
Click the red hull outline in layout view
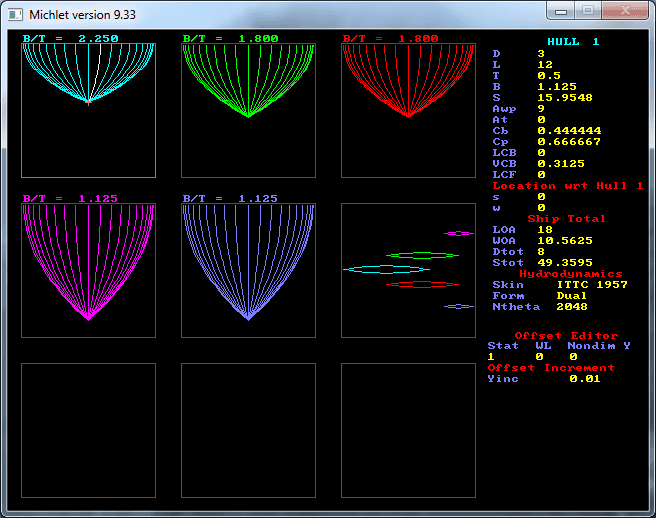point(422,285)
